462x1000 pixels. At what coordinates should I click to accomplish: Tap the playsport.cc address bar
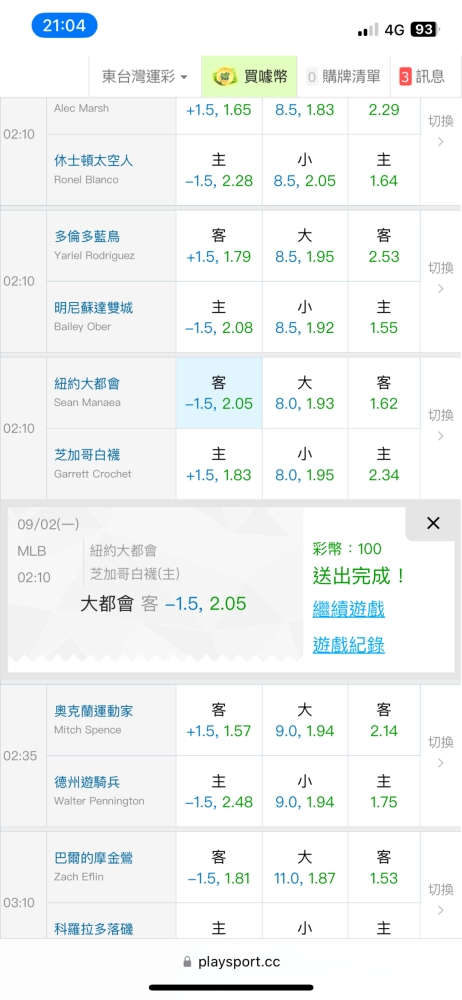[x=231, y=961]
